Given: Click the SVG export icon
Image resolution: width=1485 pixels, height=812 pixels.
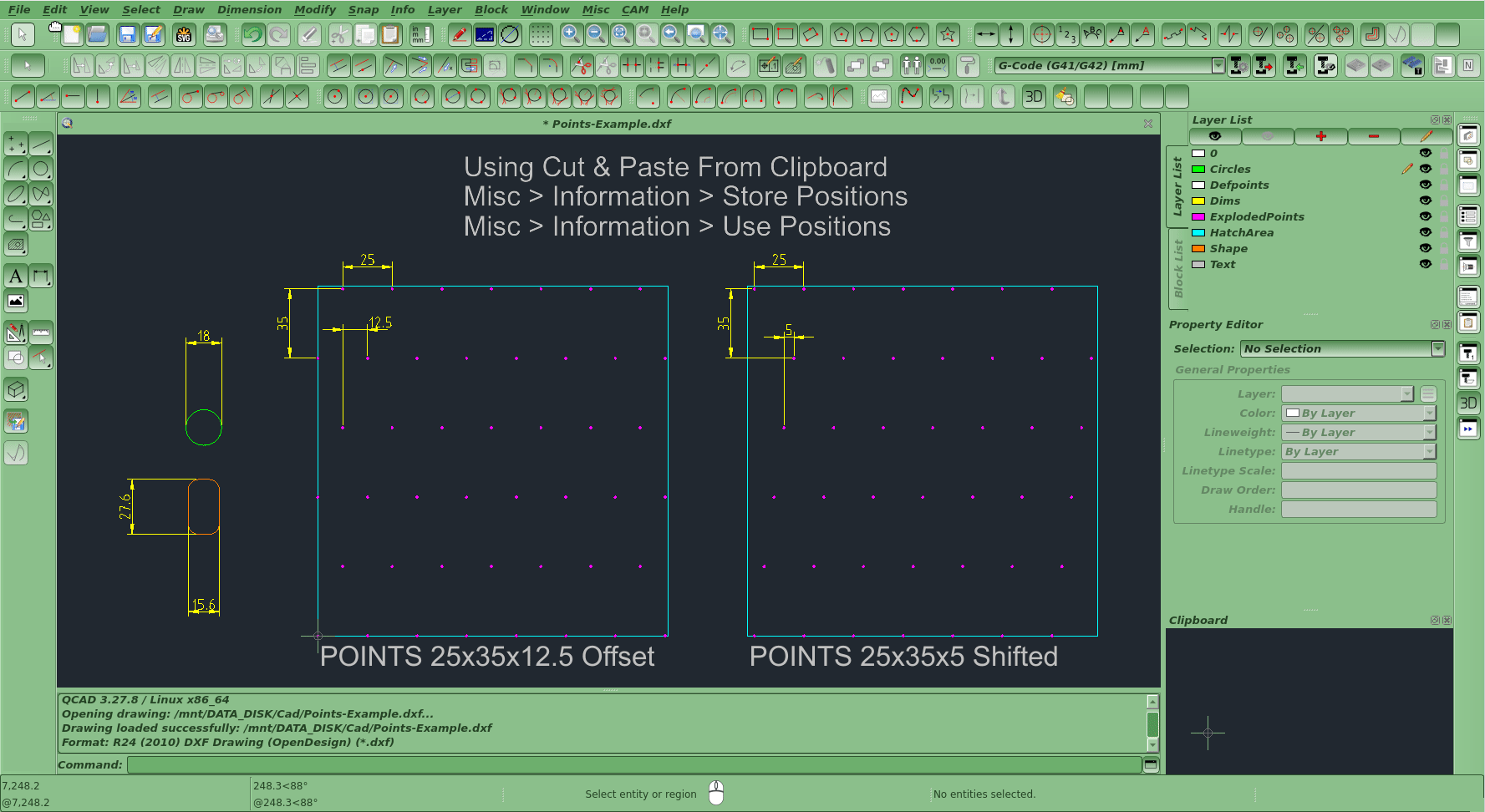Looking at the screenshot, I should [184, 35].
